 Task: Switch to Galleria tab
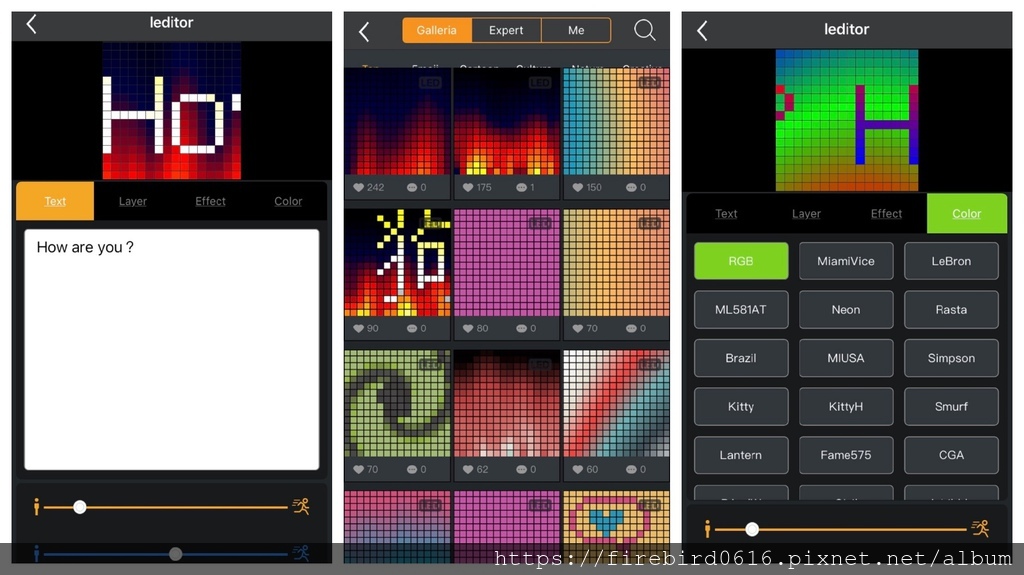436,31
